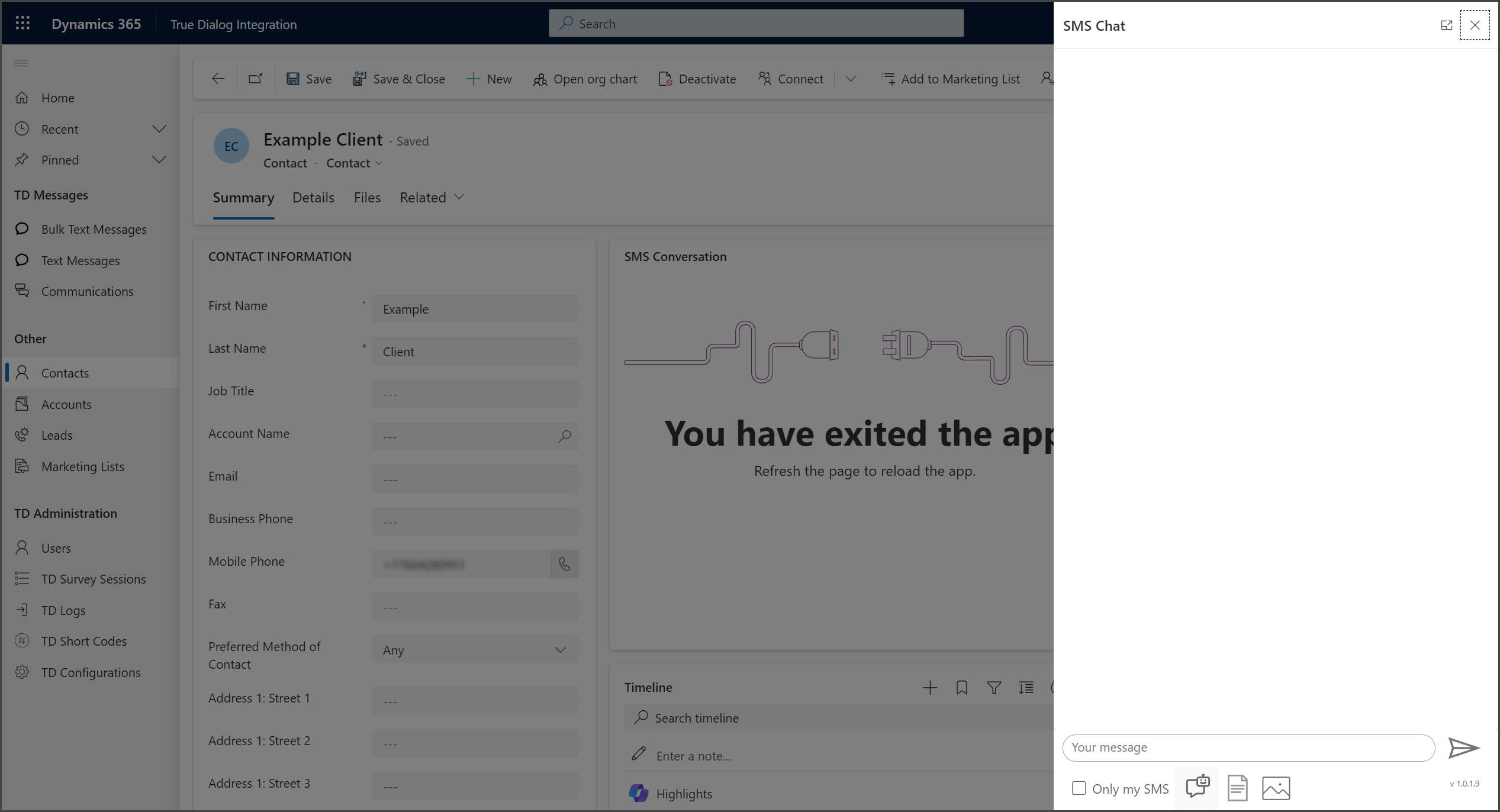Open the Related tab dropdown

tap(432, 198)
